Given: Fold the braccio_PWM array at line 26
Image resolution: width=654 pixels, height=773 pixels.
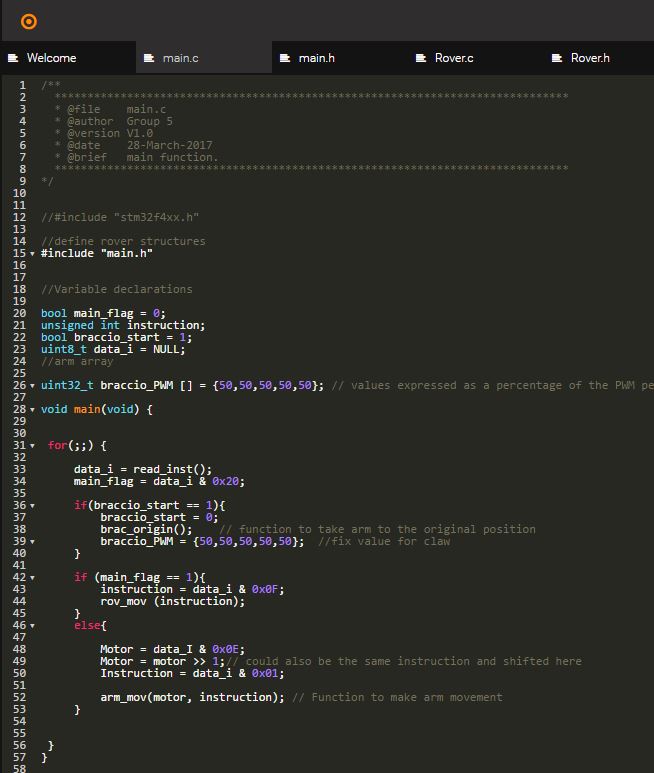Looking at the screenshot, I should point(32,386).
